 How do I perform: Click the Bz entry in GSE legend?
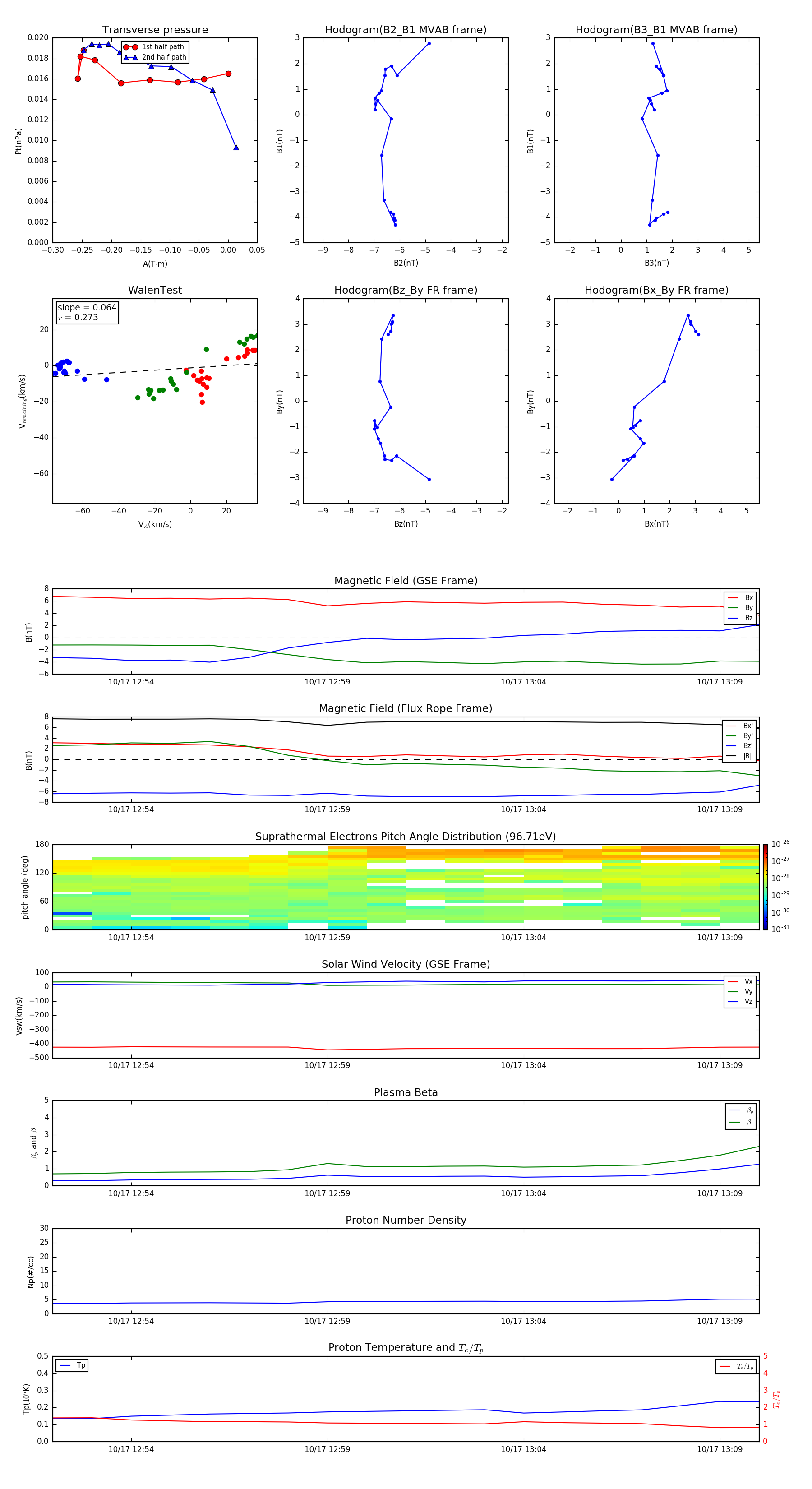point(741,618)
